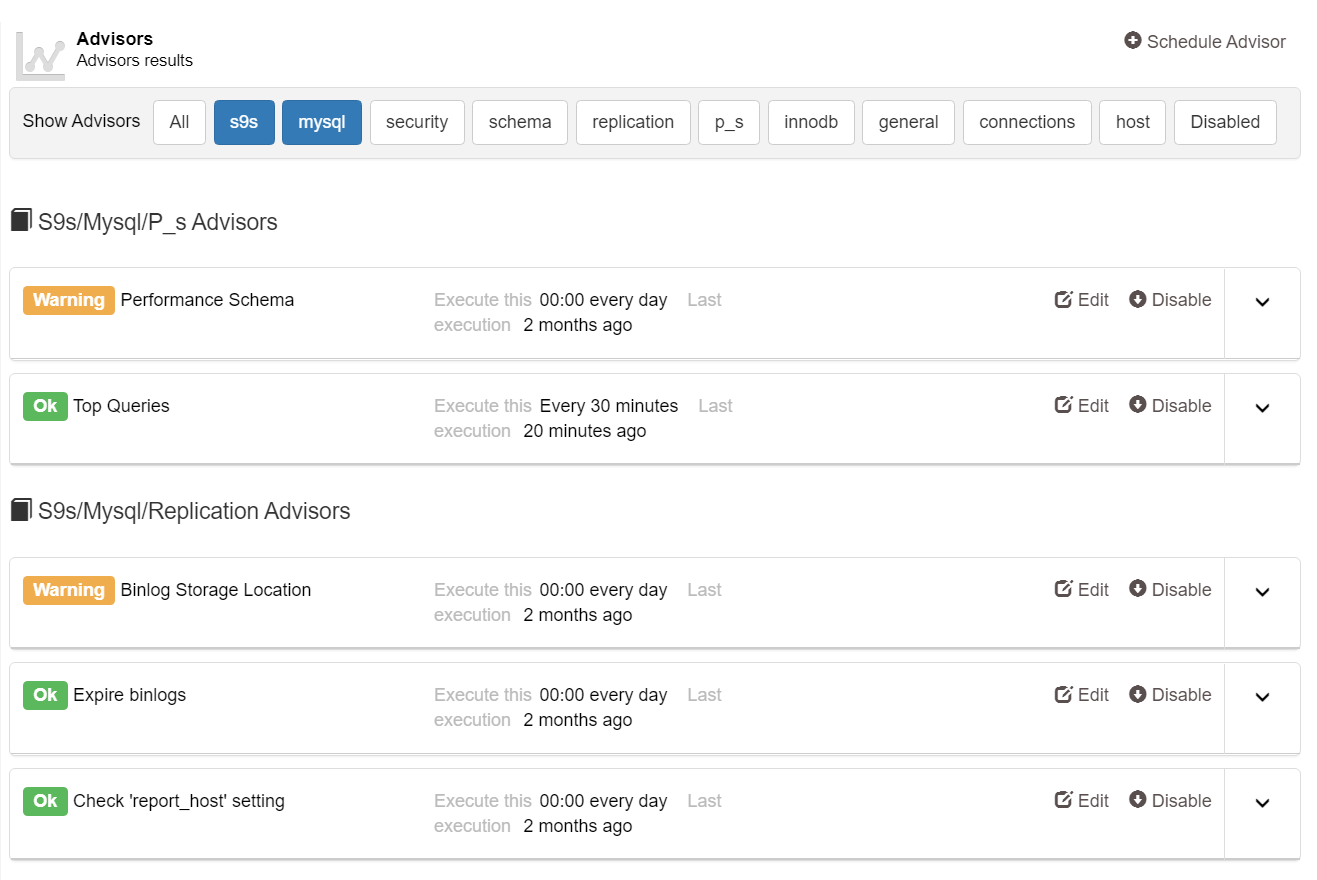Click Edit text for Binlog Storage Location
Screen dimensions: 1317x880
(x=1093, y=590)
